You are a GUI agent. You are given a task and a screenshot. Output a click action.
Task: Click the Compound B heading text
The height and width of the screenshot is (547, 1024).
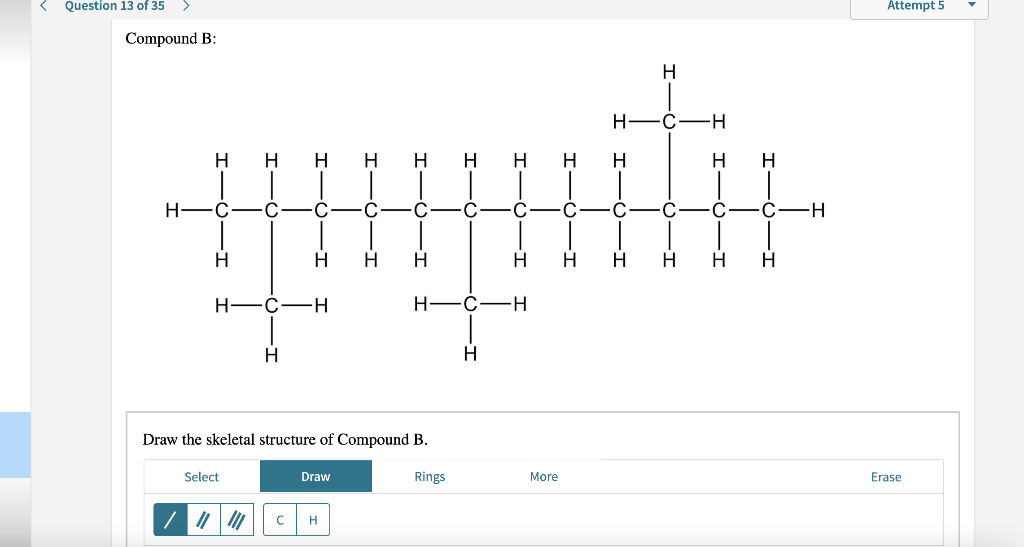[x=170, y=39]
